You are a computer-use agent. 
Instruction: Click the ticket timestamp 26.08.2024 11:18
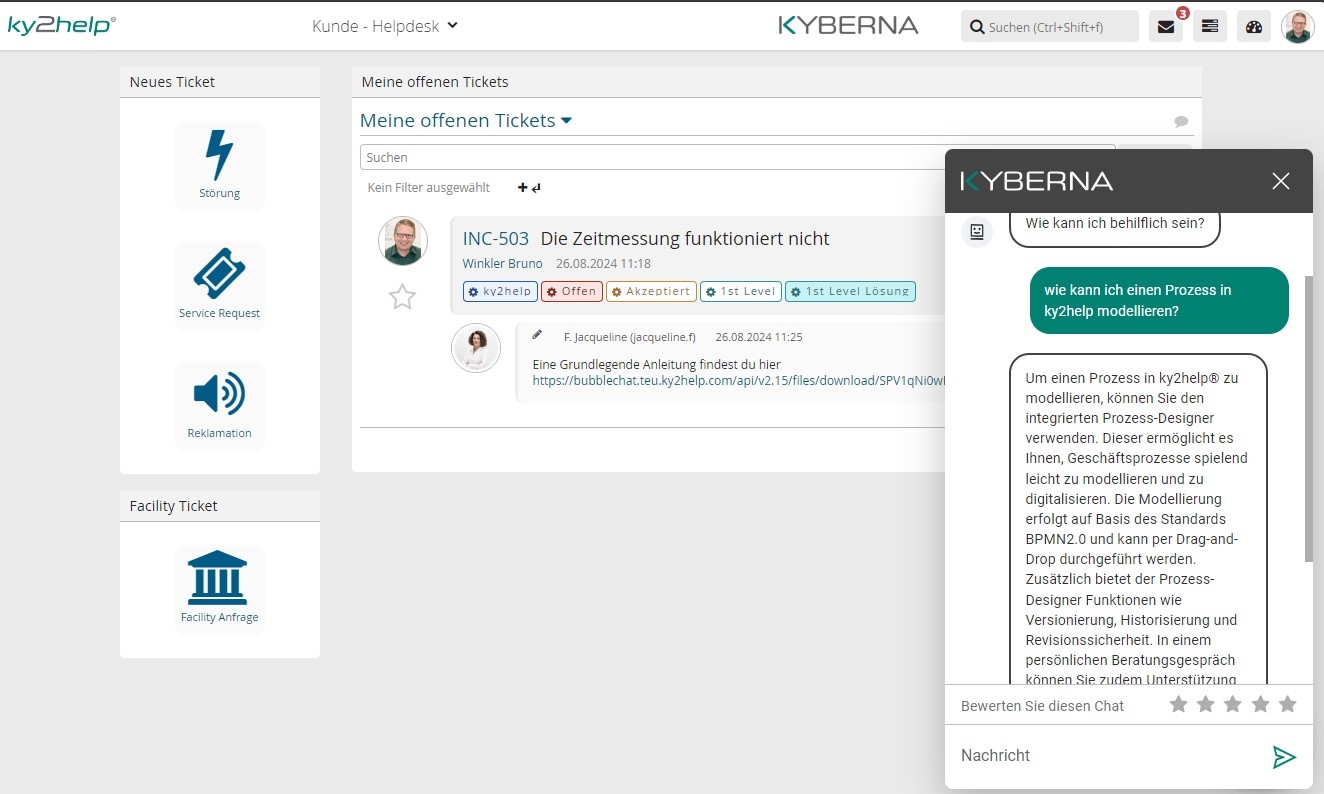click(603, 264)
